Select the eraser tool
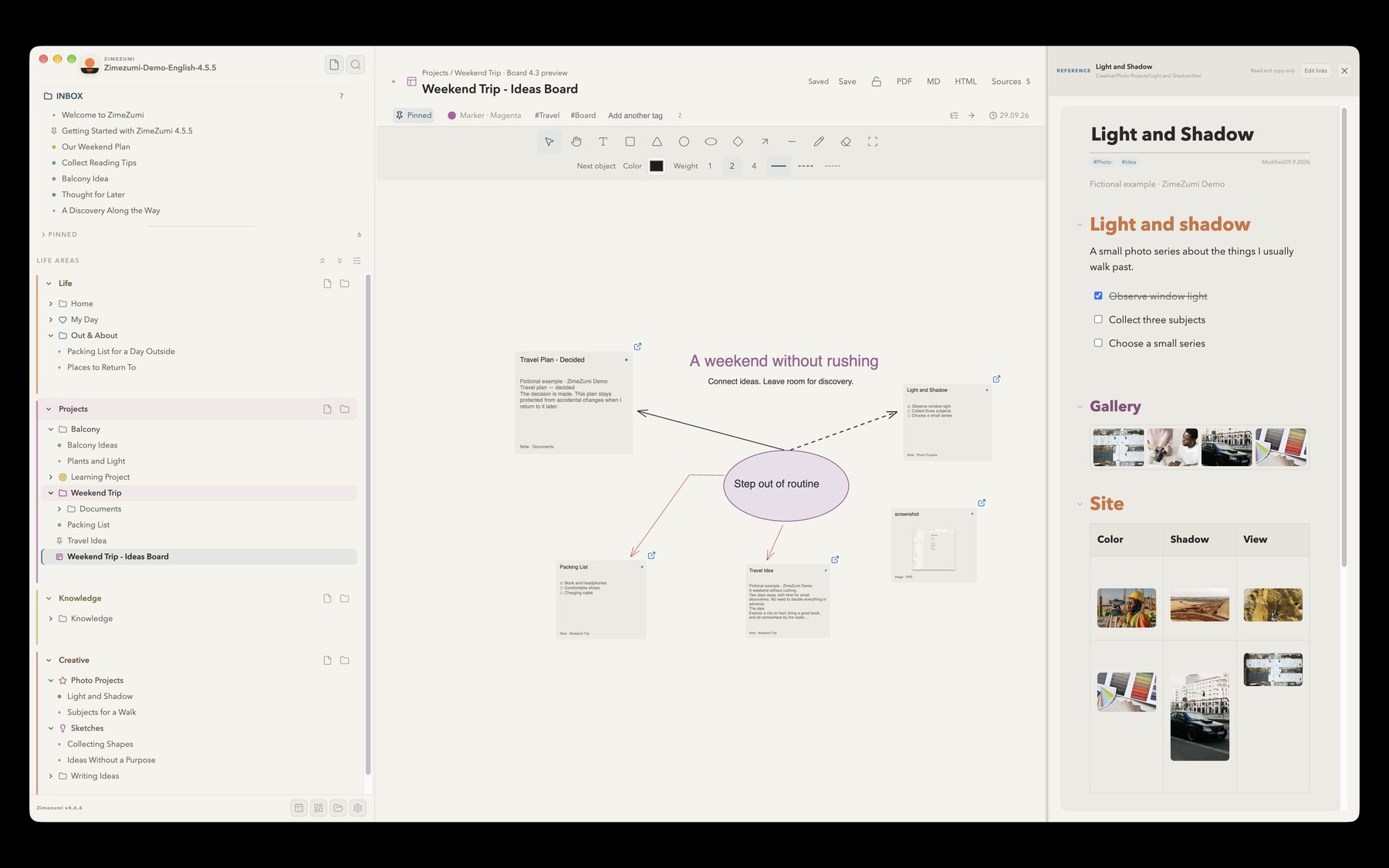This screenshot has height=868, width=1389. click(x=846, y=142)
